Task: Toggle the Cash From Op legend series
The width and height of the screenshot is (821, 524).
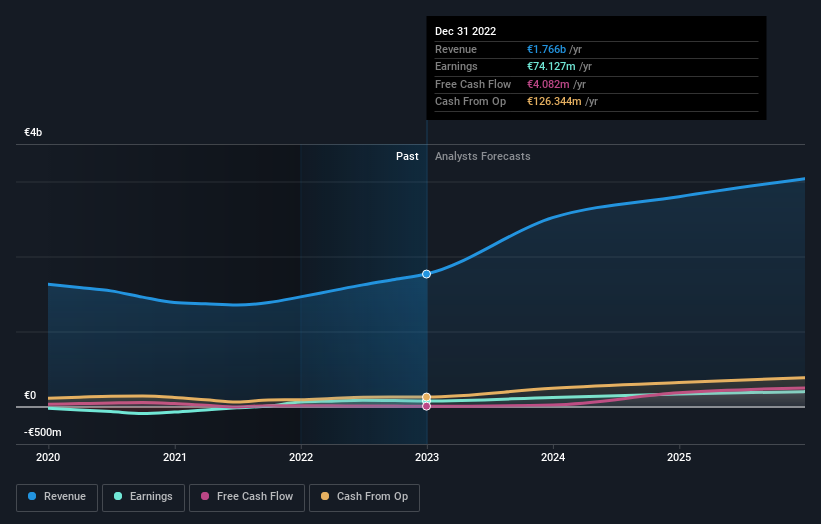Action: point(364,497)
